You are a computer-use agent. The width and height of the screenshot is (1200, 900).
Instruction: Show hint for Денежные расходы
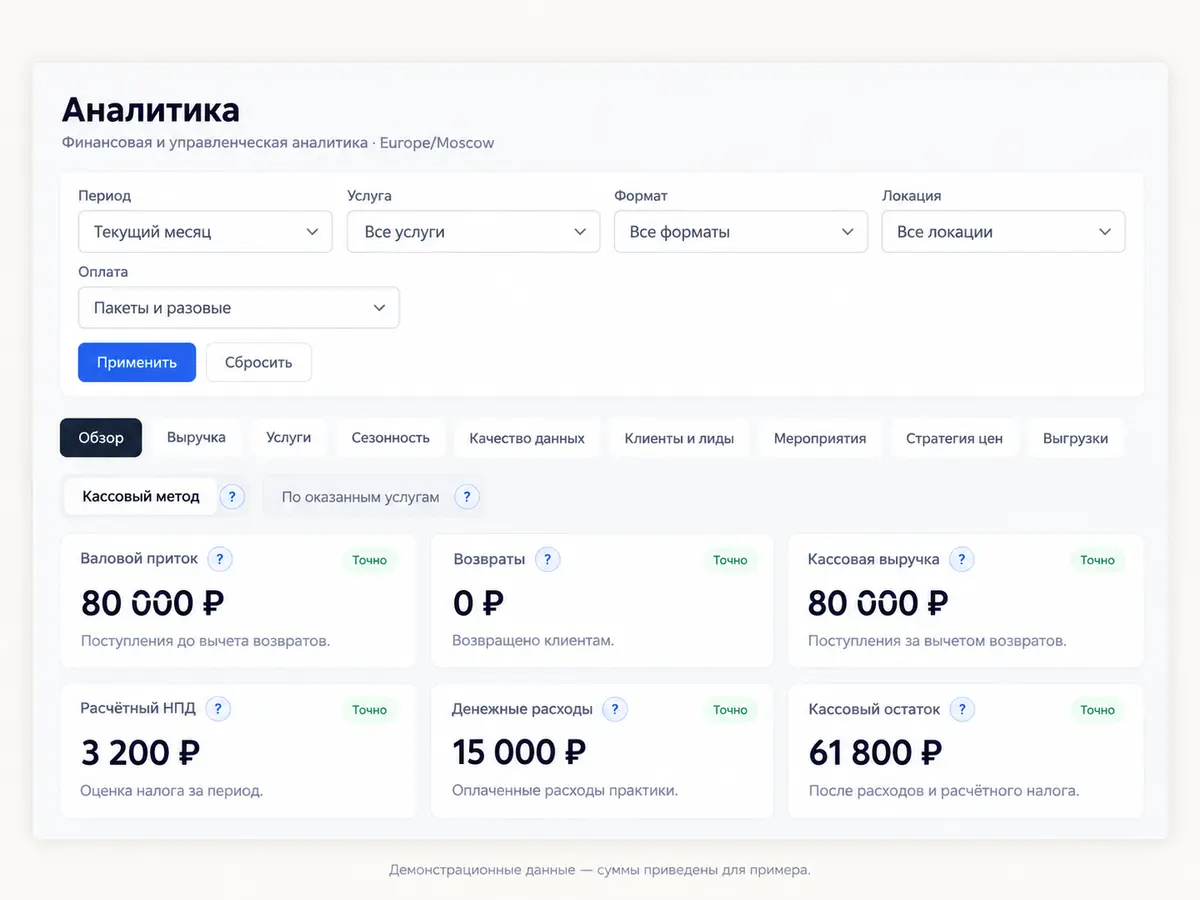coord(615,709)
